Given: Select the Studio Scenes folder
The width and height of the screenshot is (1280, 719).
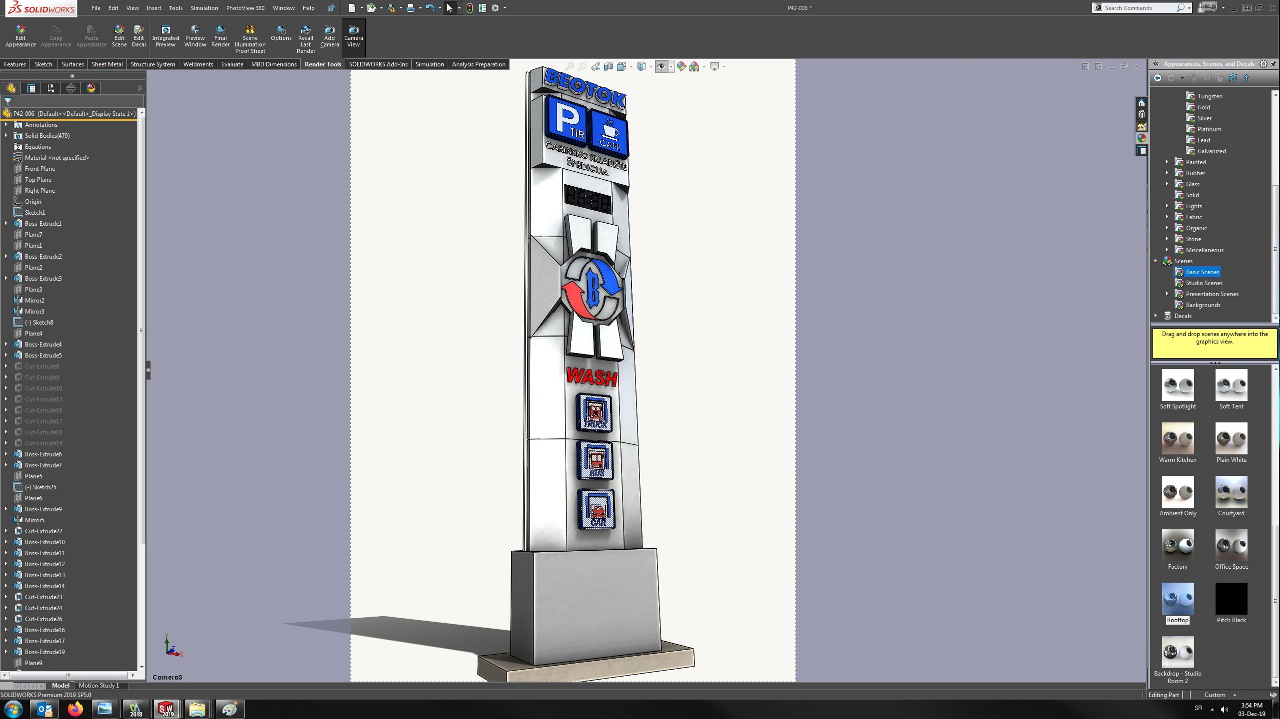Looking at the screenshot, I should (1203, 283).
